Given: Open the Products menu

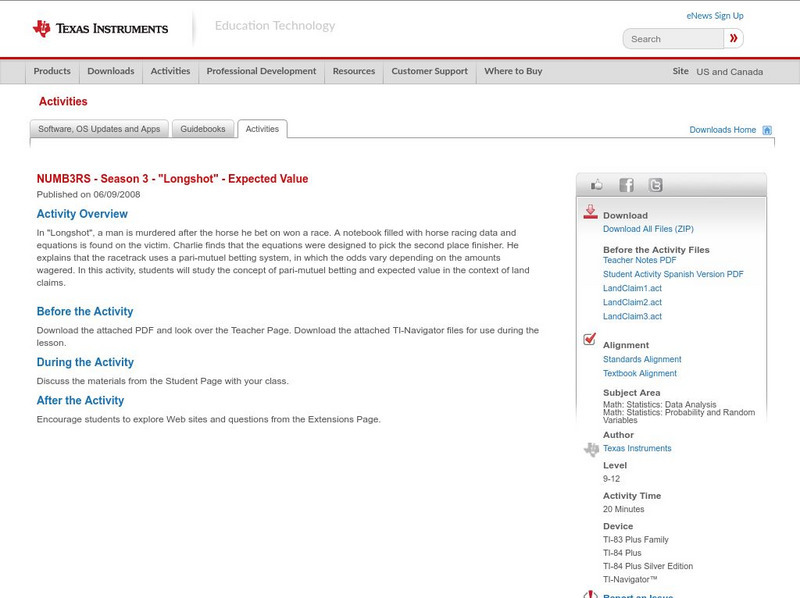Looking at the screenshot, I should pyautogui.click(x=52, y=71).
